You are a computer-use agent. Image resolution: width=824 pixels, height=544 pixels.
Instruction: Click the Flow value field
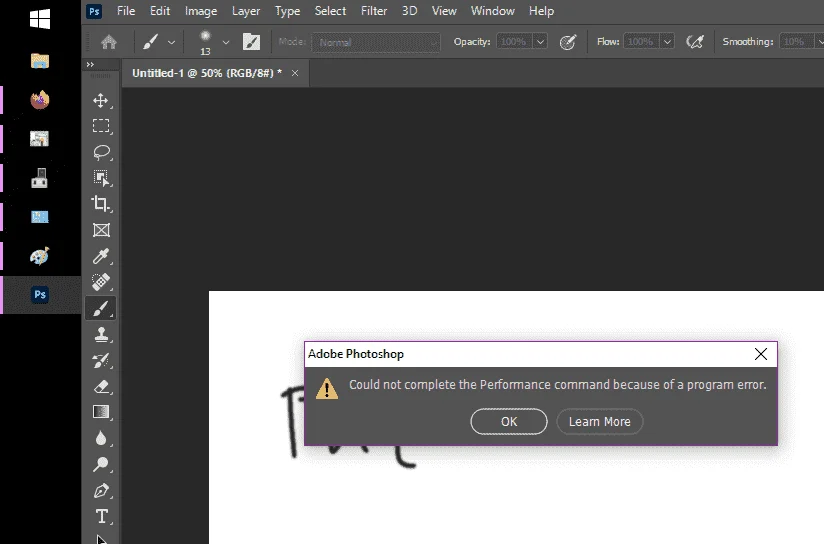tap(641, 42)
